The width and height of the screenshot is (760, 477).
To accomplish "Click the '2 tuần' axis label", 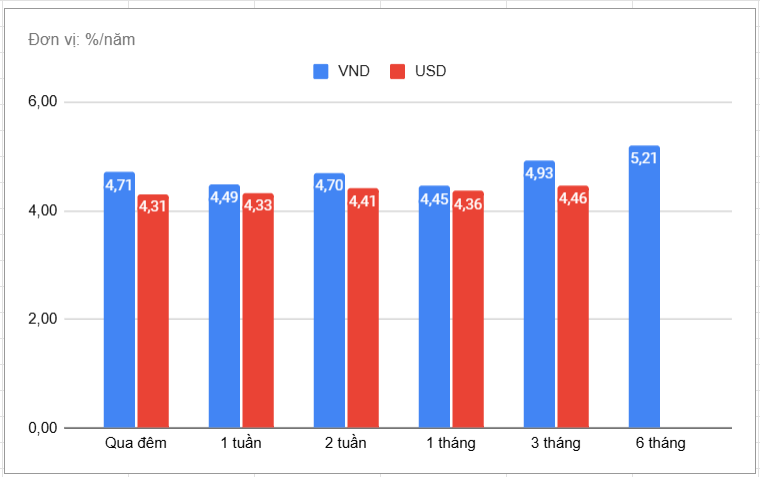I will [x=345, y=443].
